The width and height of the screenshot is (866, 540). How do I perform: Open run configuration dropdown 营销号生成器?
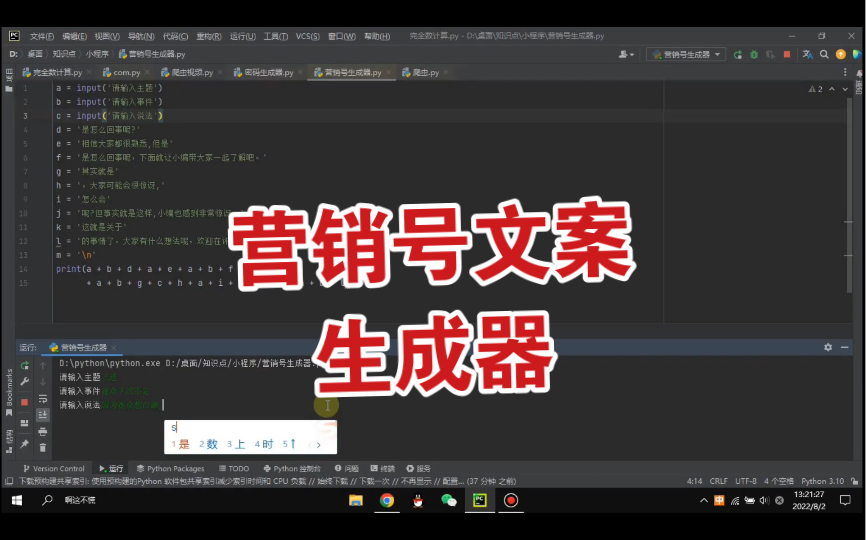click(687, 54)
